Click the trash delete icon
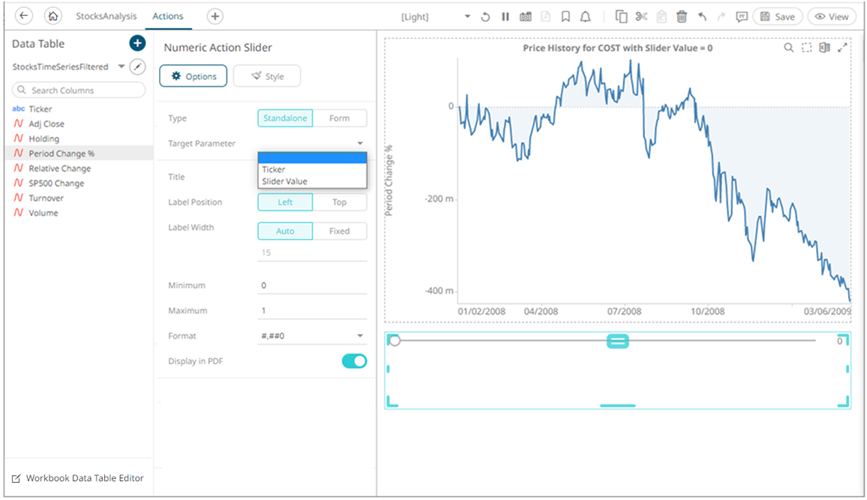 (x=681, y=17)
